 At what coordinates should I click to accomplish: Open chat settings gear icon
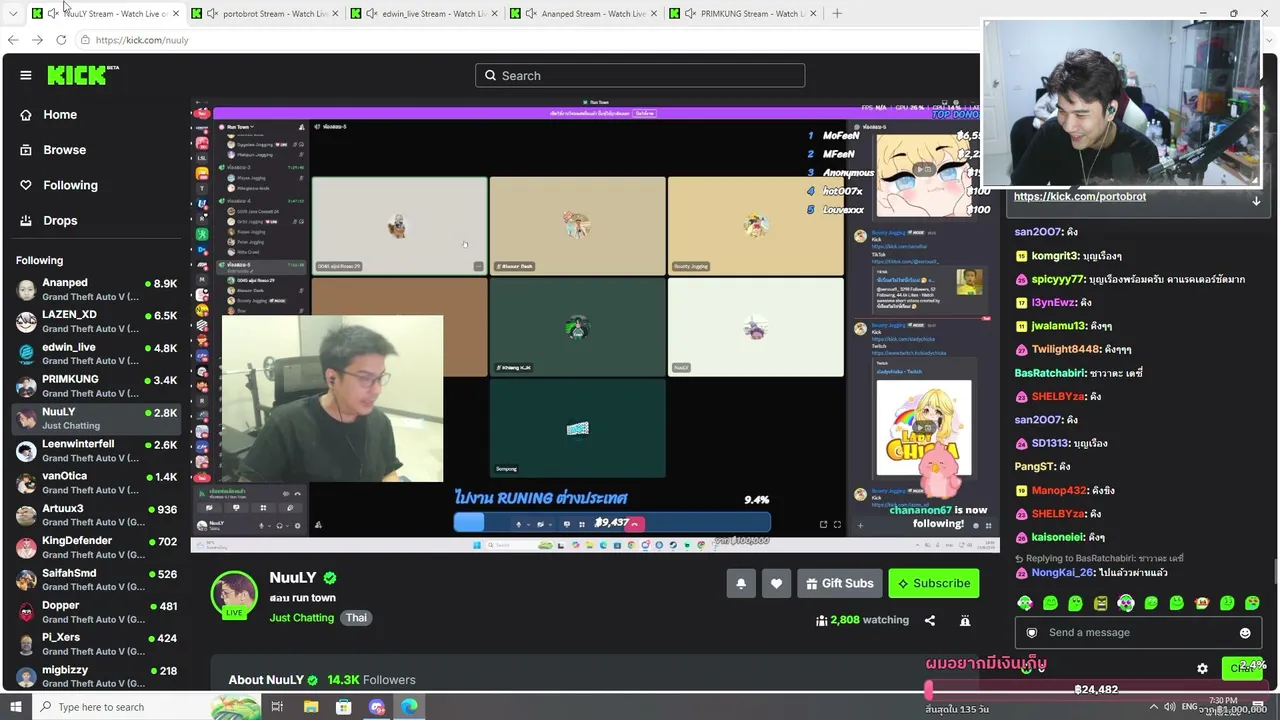tap(1202, 668)
